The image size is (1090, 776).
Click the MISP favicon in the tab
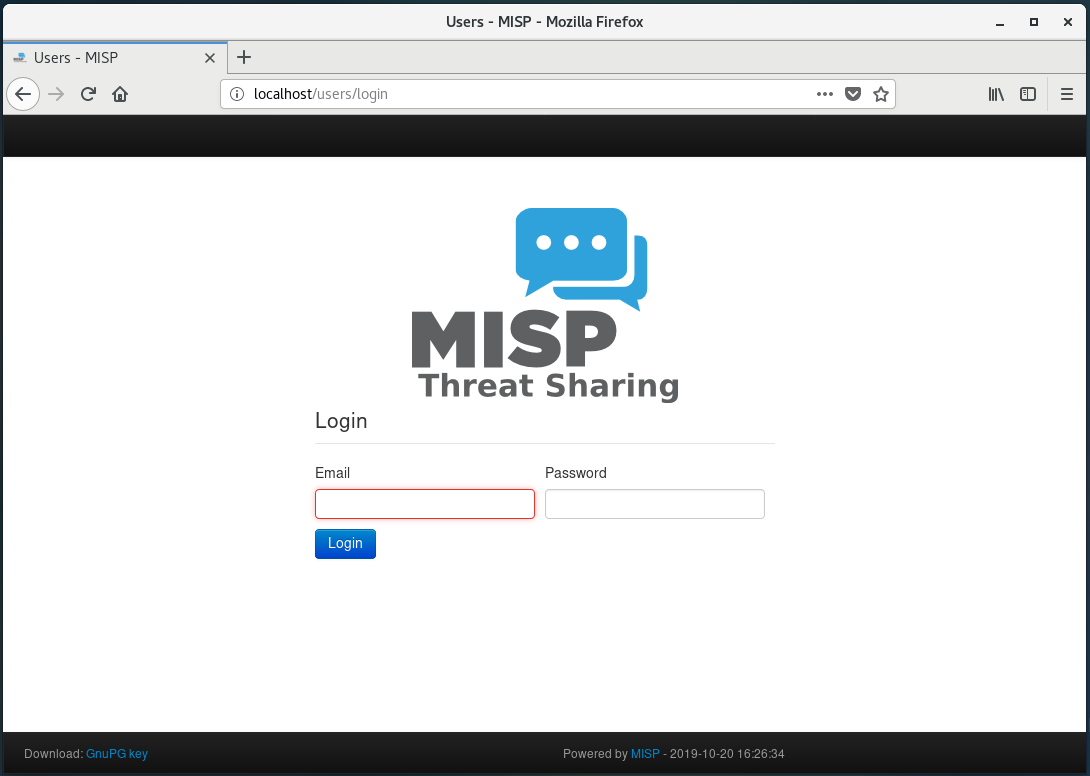pos(19,58)
